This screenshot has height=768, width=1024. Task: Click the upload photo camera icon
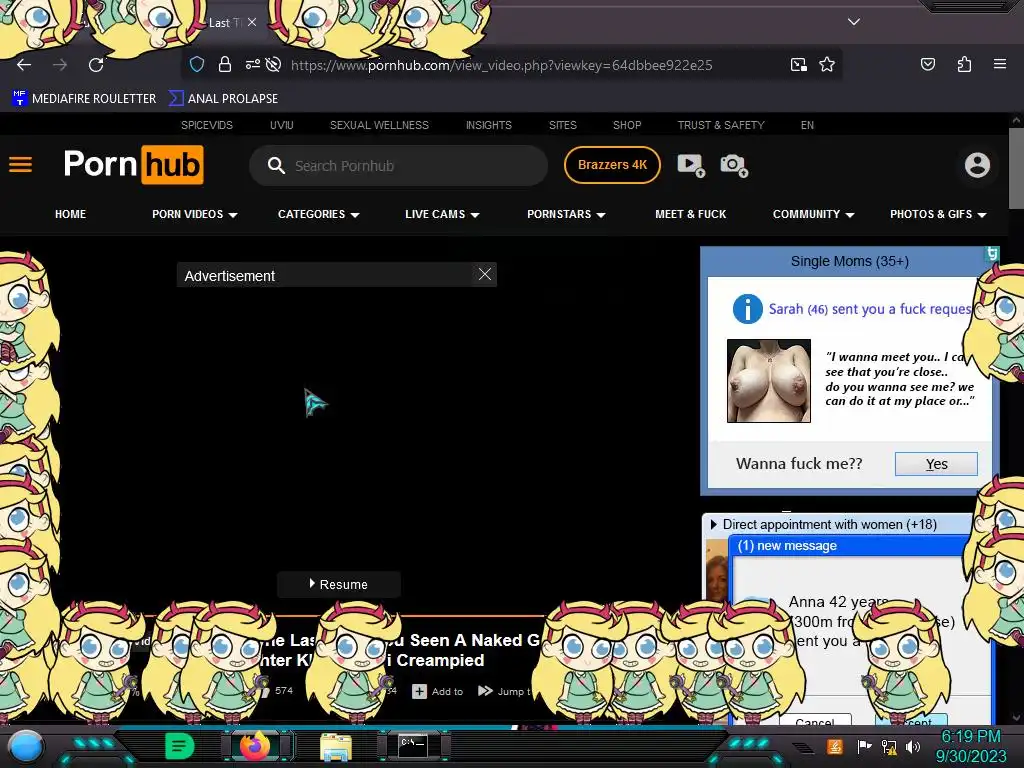(734, 165)
